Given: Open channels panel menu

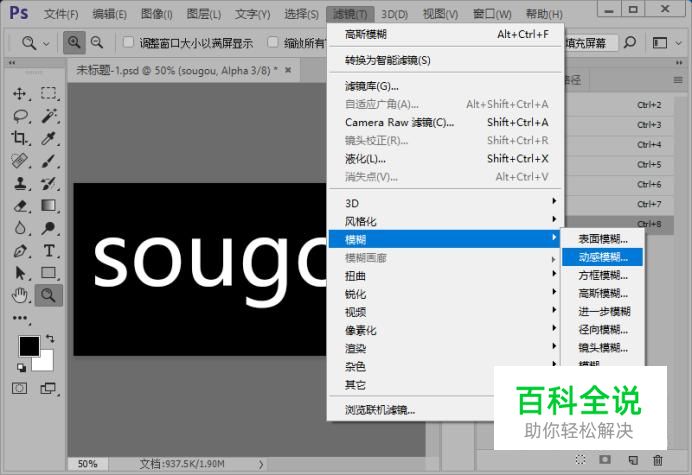Looking at the screenshot, I should coord(678,80).
